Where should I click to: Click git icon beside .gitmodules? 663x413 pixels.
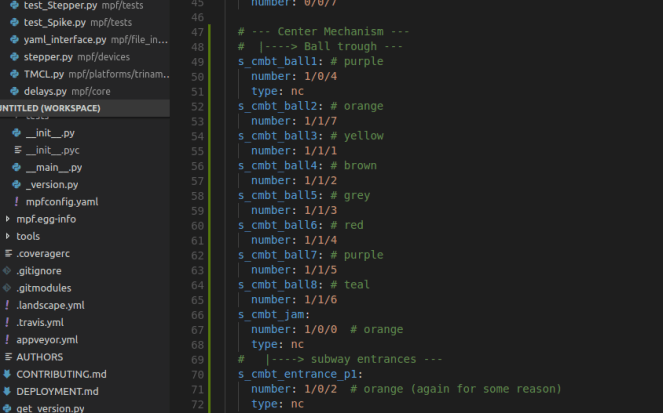7,288
